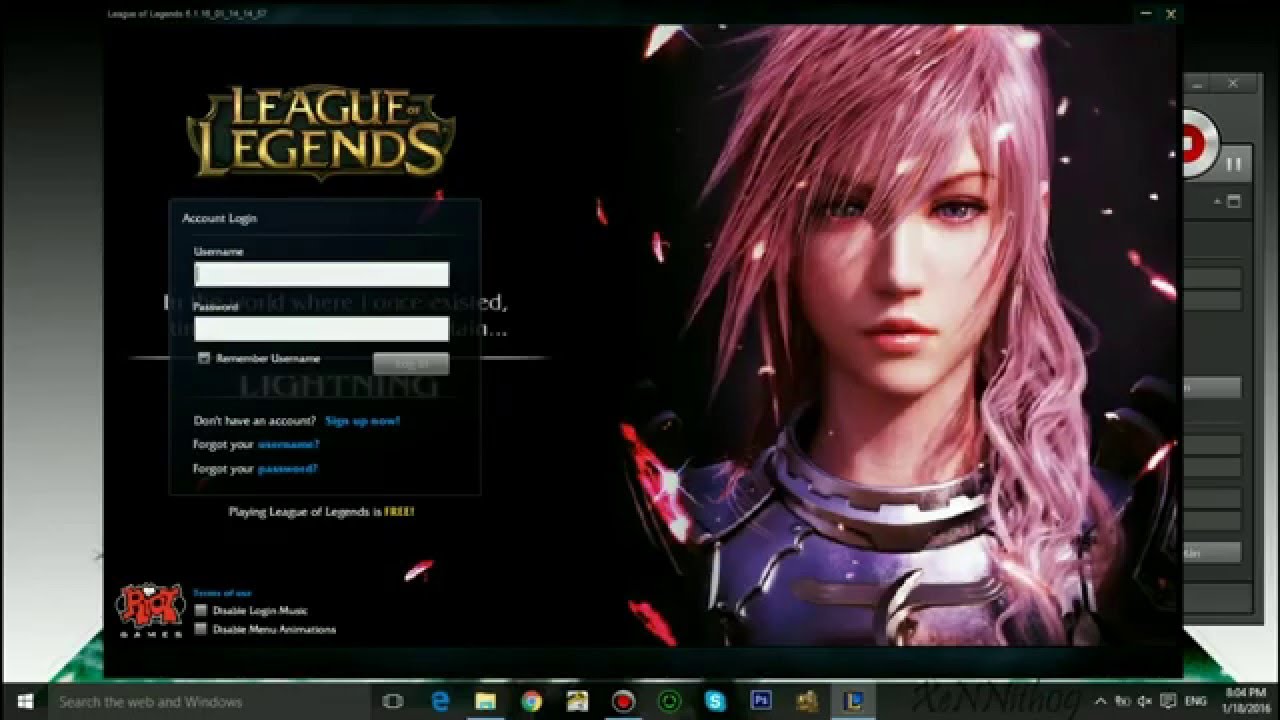Enable Disable Login Music checkbox
Viewport: 1280px width, 720px height.
(x=202, y=610)
